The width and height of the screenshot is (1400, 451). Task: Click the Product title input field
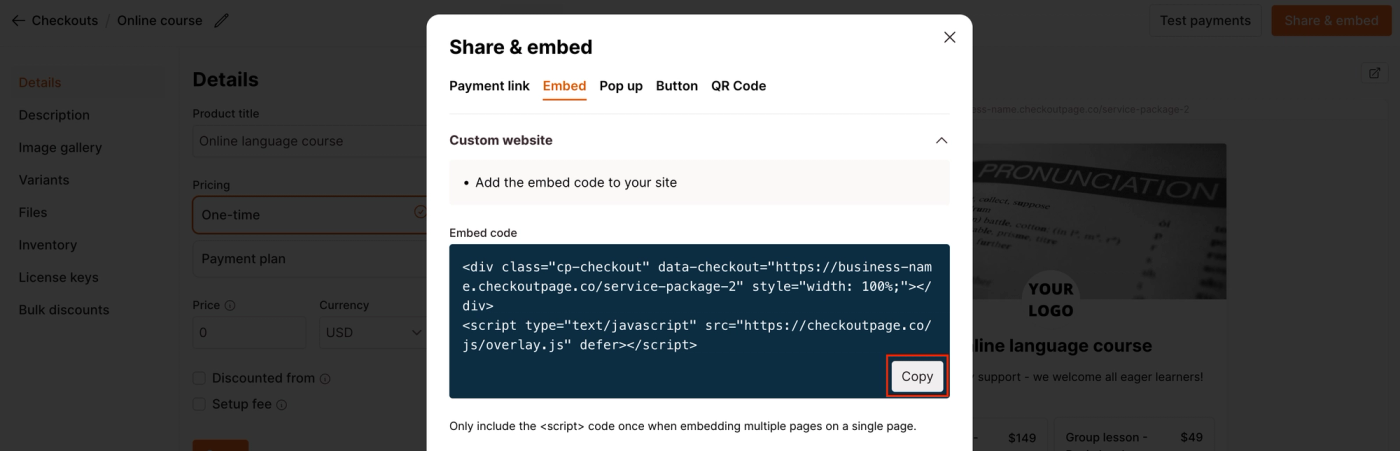[312, 141]
